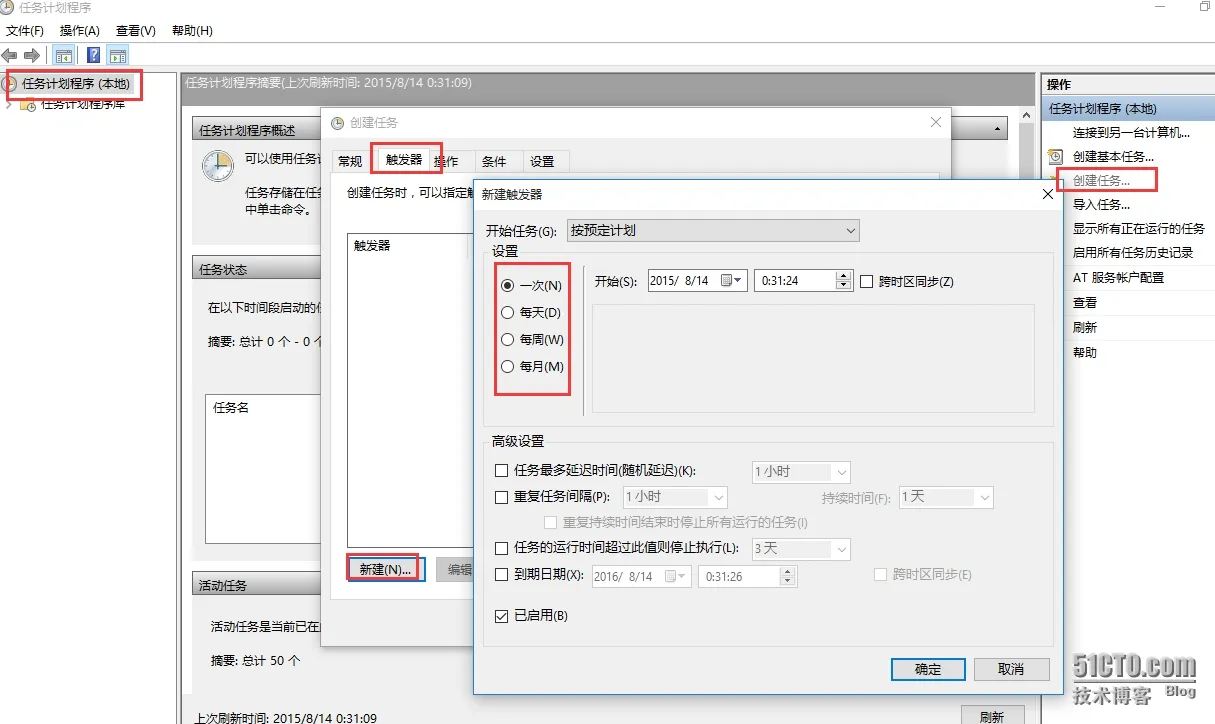Click the large clock icon in overview section
The image size is (1215, 724).
pos(217,166)
